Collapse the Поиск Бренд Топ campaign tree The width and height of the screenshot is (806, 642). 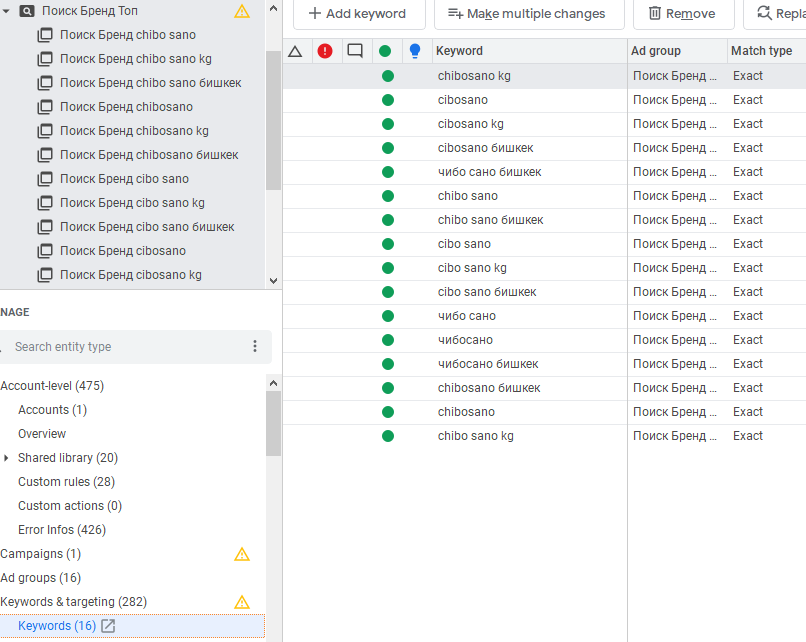[6, 11]
